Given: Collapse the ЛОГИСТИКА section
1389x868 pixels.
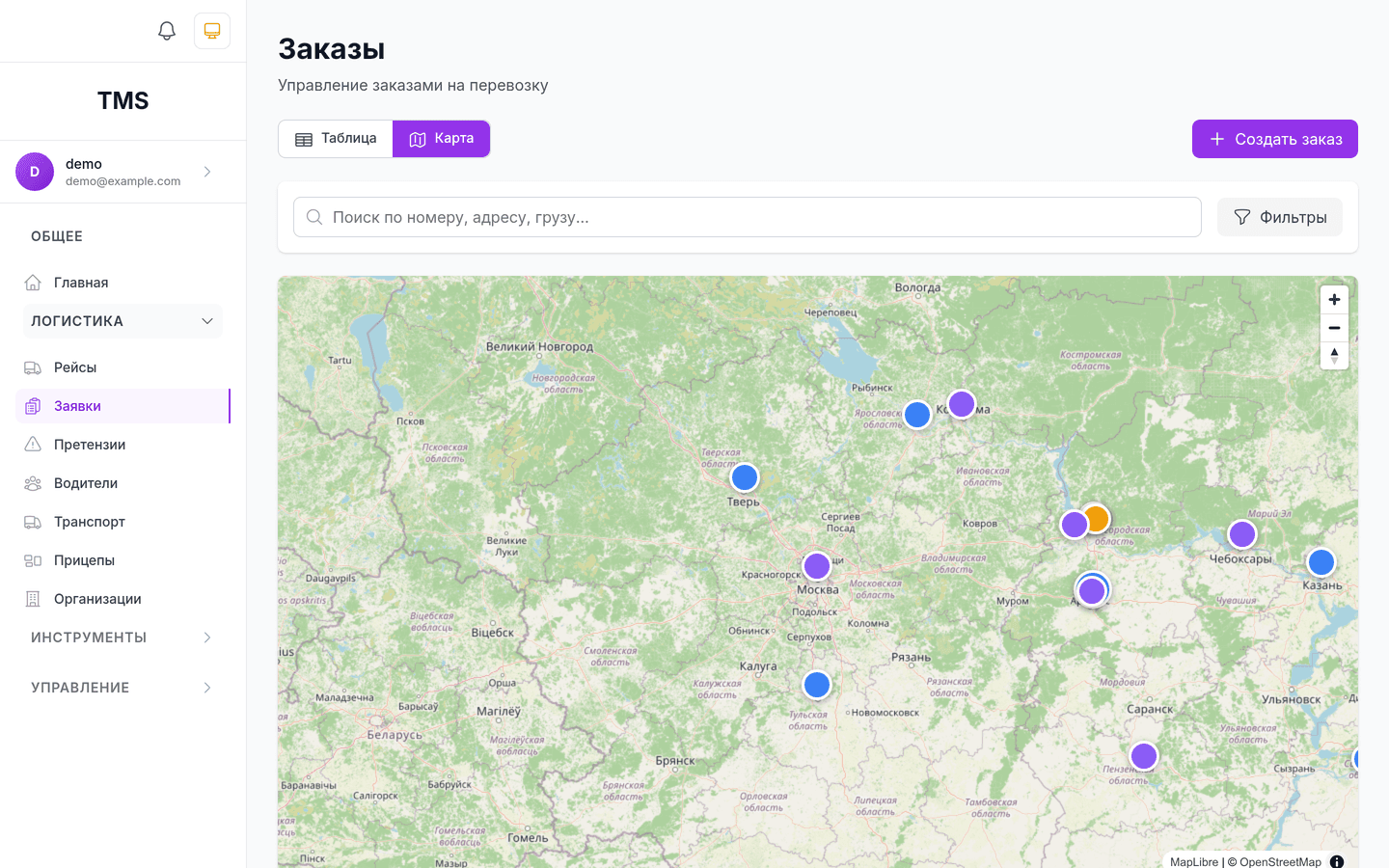Looking at the screenshot, I should pos(123,321).
